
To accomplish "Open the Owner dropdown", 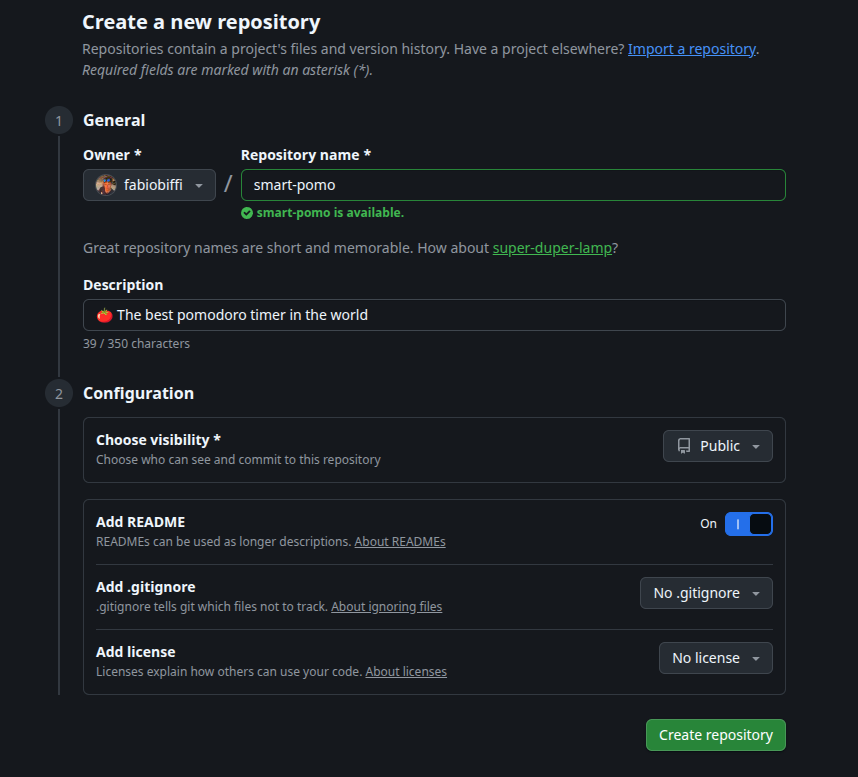I will (149, 185).
